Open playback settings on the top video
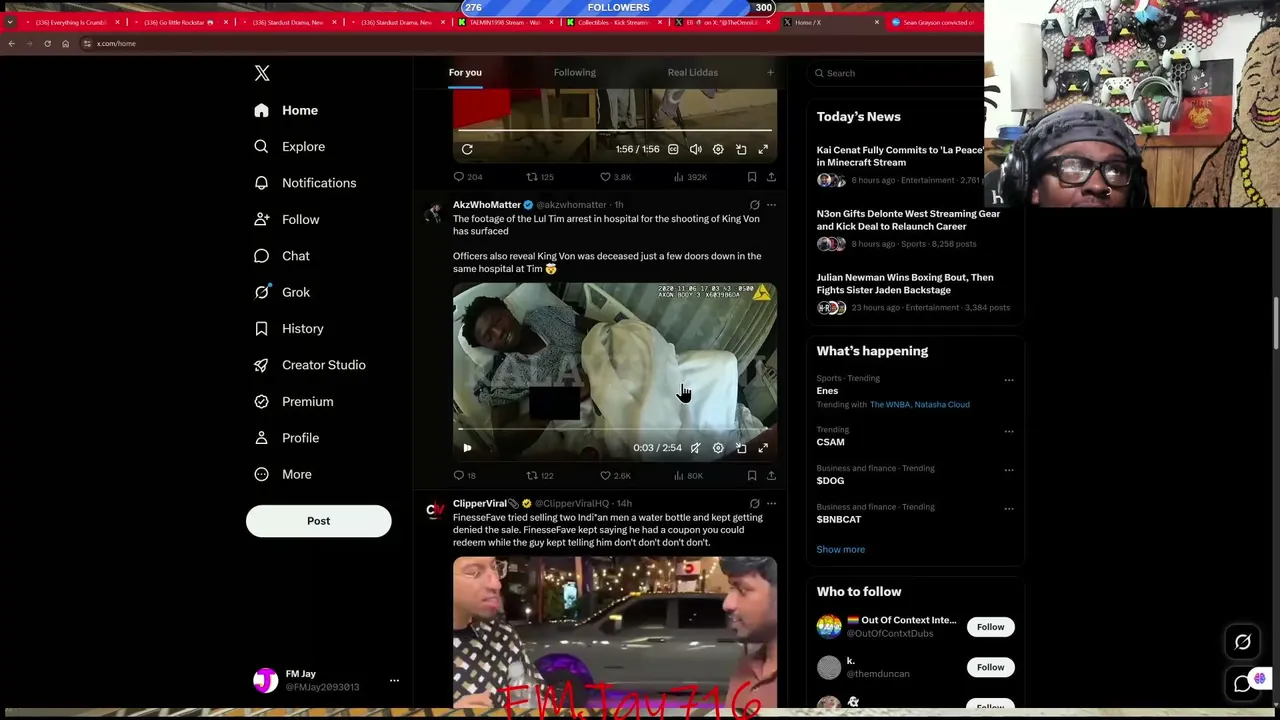This screenshot has width=1280, height=720. 718,149
